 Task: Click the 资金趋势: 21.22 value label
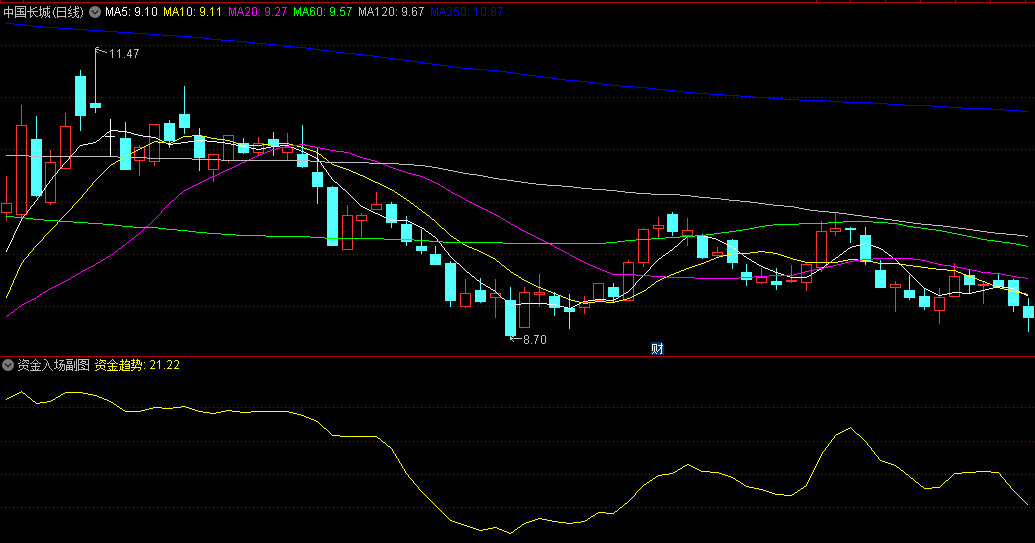[137, 365]
